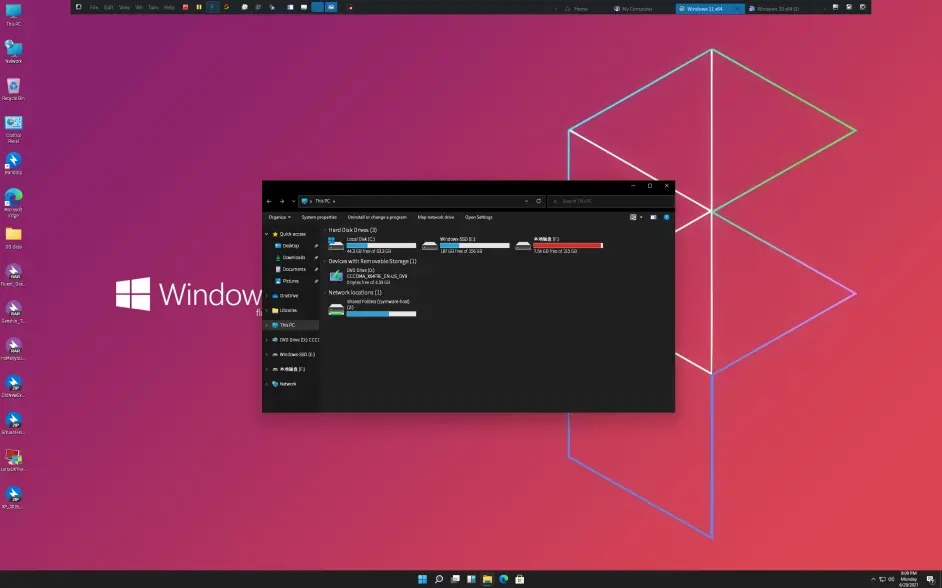
Task: Open the Network desktop icon
Action: point(13,52)
